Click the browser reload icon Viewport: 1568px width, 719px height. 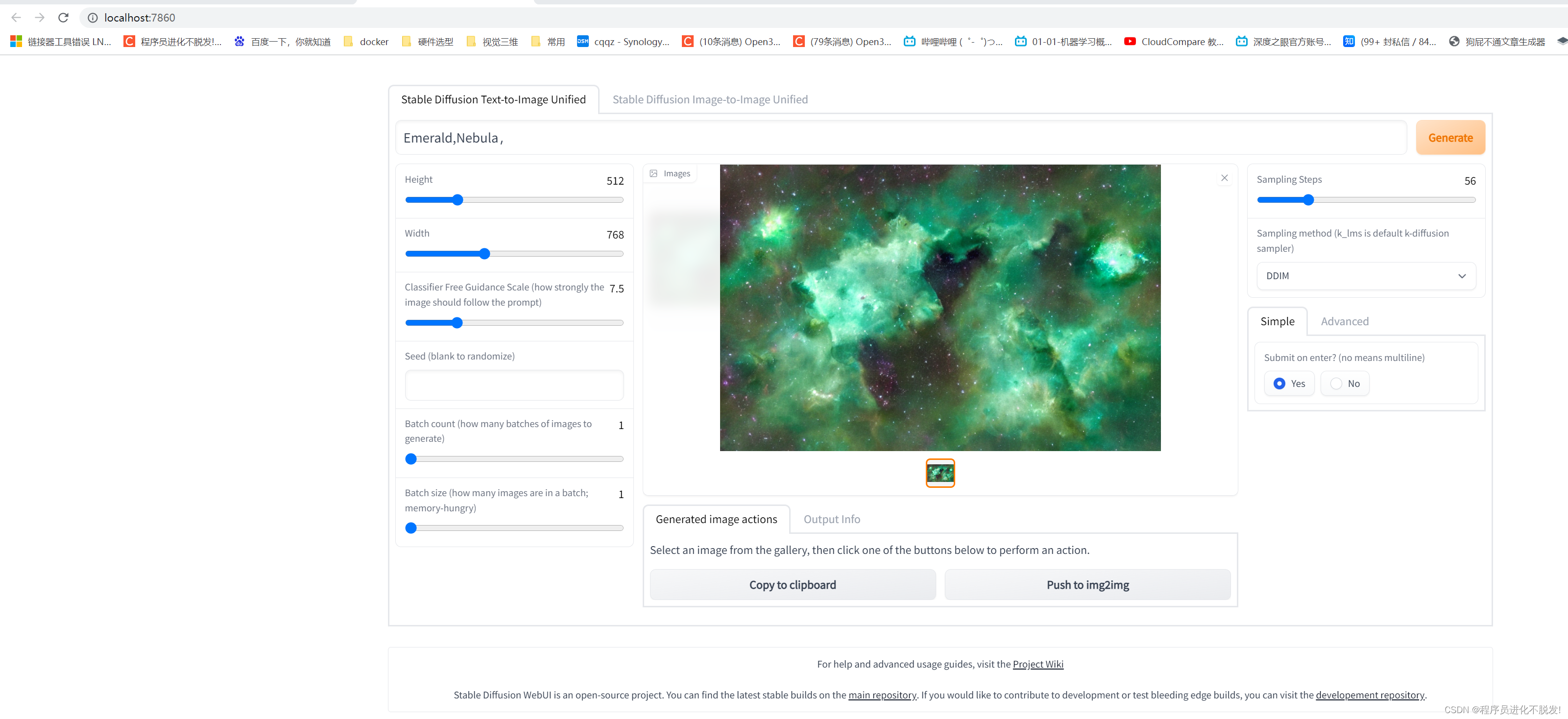click(x=63, y=18)
